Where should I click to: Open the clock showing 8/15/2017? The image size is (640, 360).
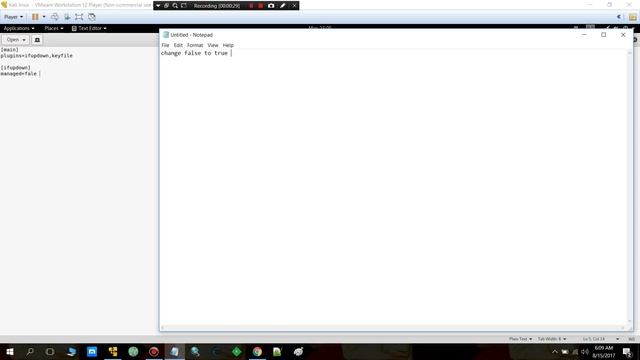[604, 351]
